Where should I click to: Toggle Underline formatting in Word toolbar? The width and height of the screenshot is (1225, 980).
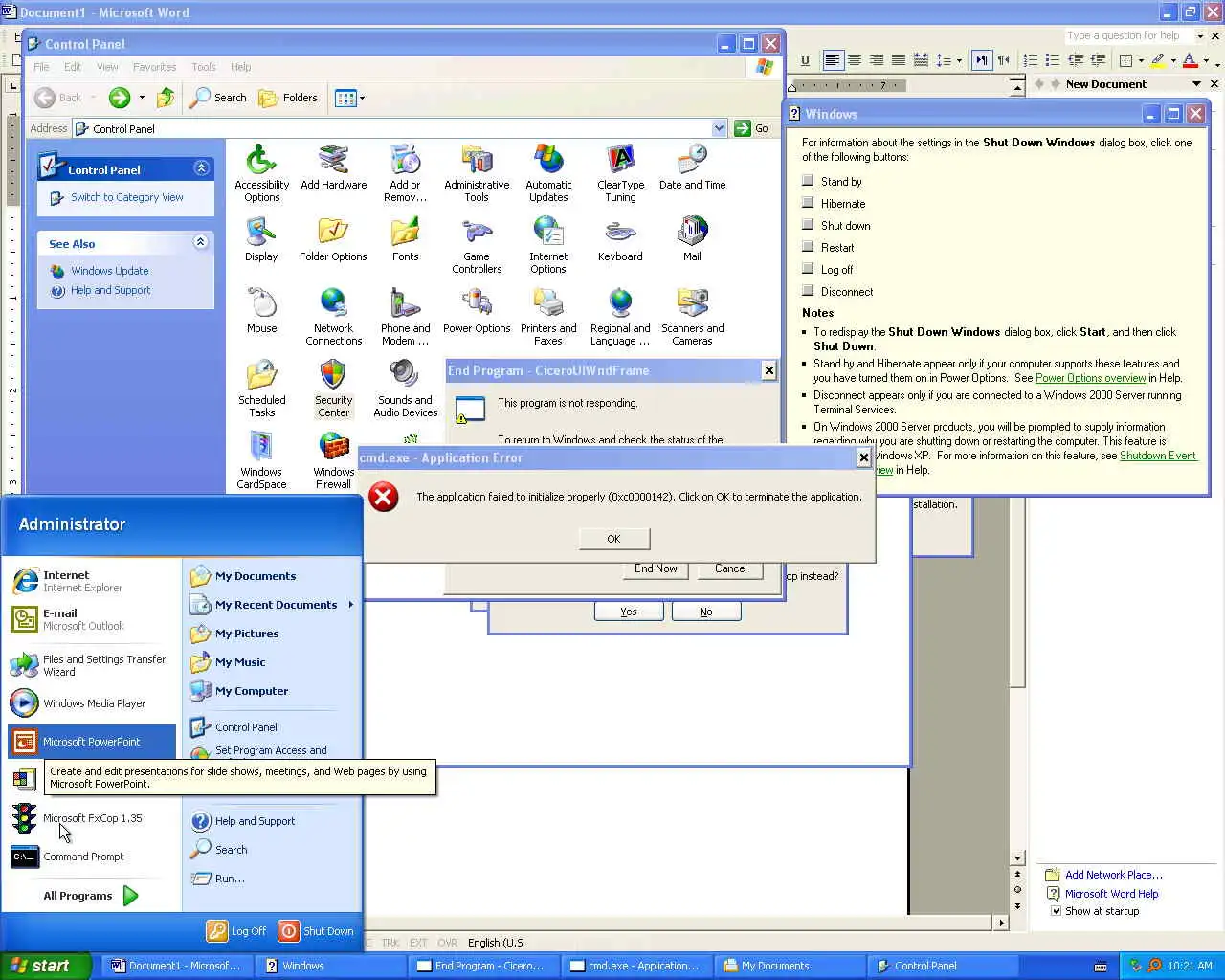point(805,60)
